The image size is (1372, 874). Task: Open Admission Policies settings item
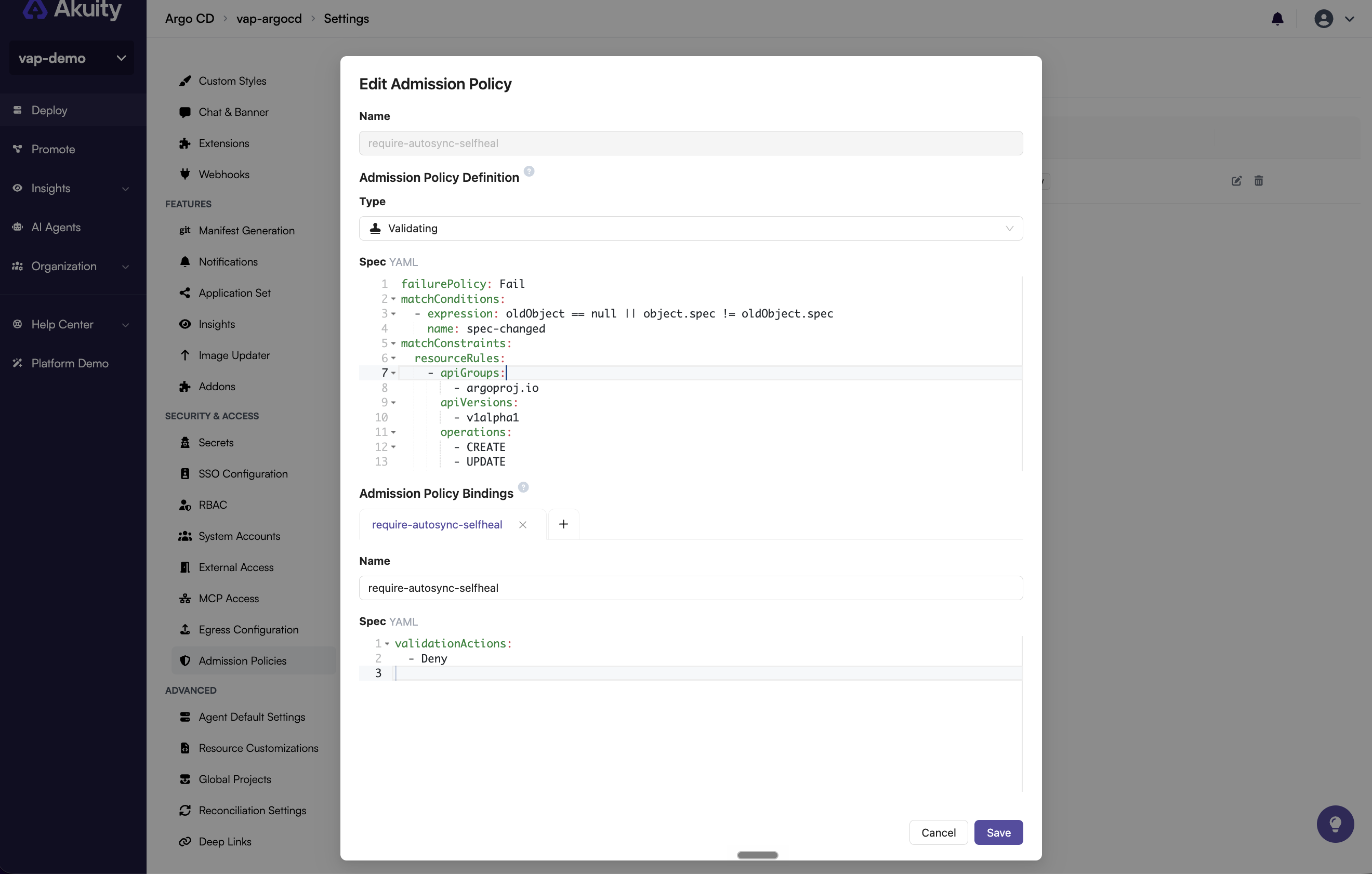(254, 661)
